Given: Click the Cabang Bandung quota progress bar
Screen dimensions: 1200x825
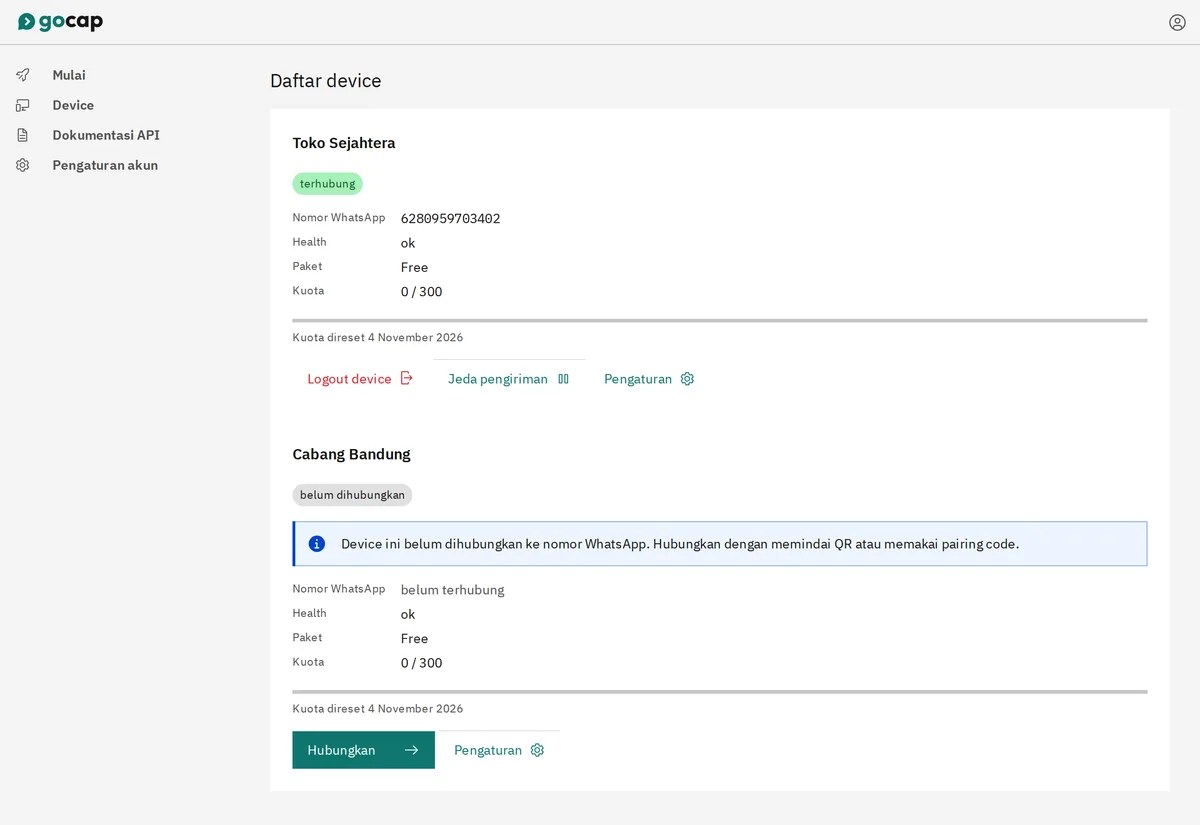Looking at the screenshot, I should click(720, 692).
